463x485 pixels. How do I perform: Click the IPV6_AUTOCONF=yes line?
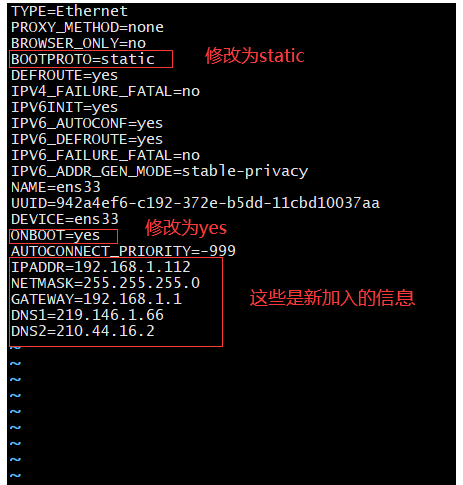[87, 124]
